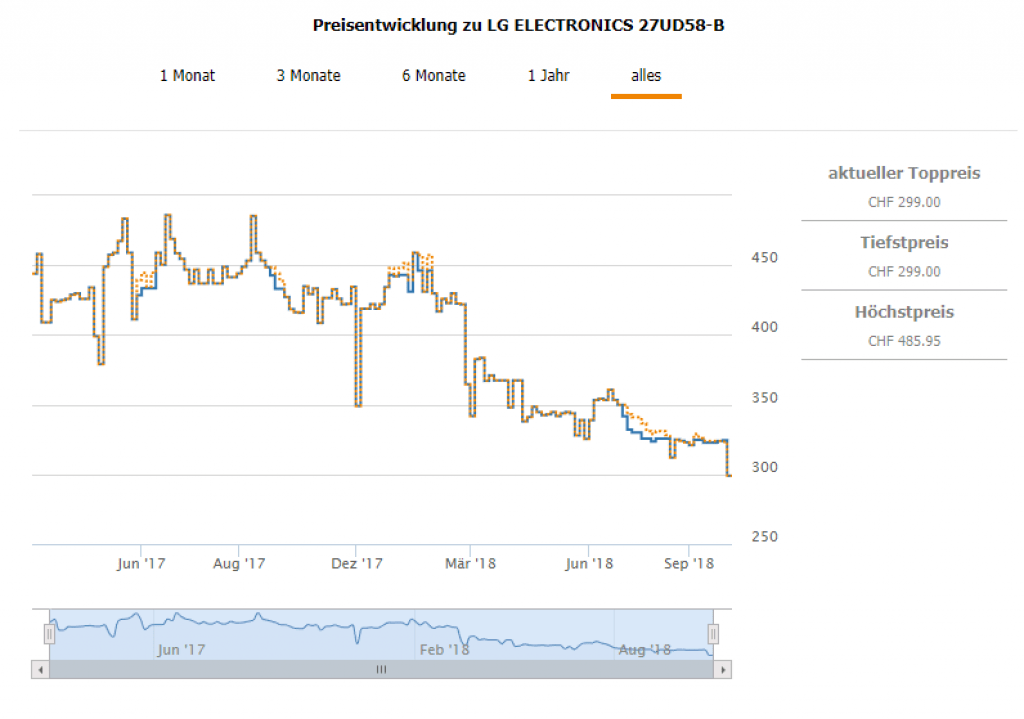Open the 1 Jahr range tab
1024x719 pixels.
(x=548, y=76)
